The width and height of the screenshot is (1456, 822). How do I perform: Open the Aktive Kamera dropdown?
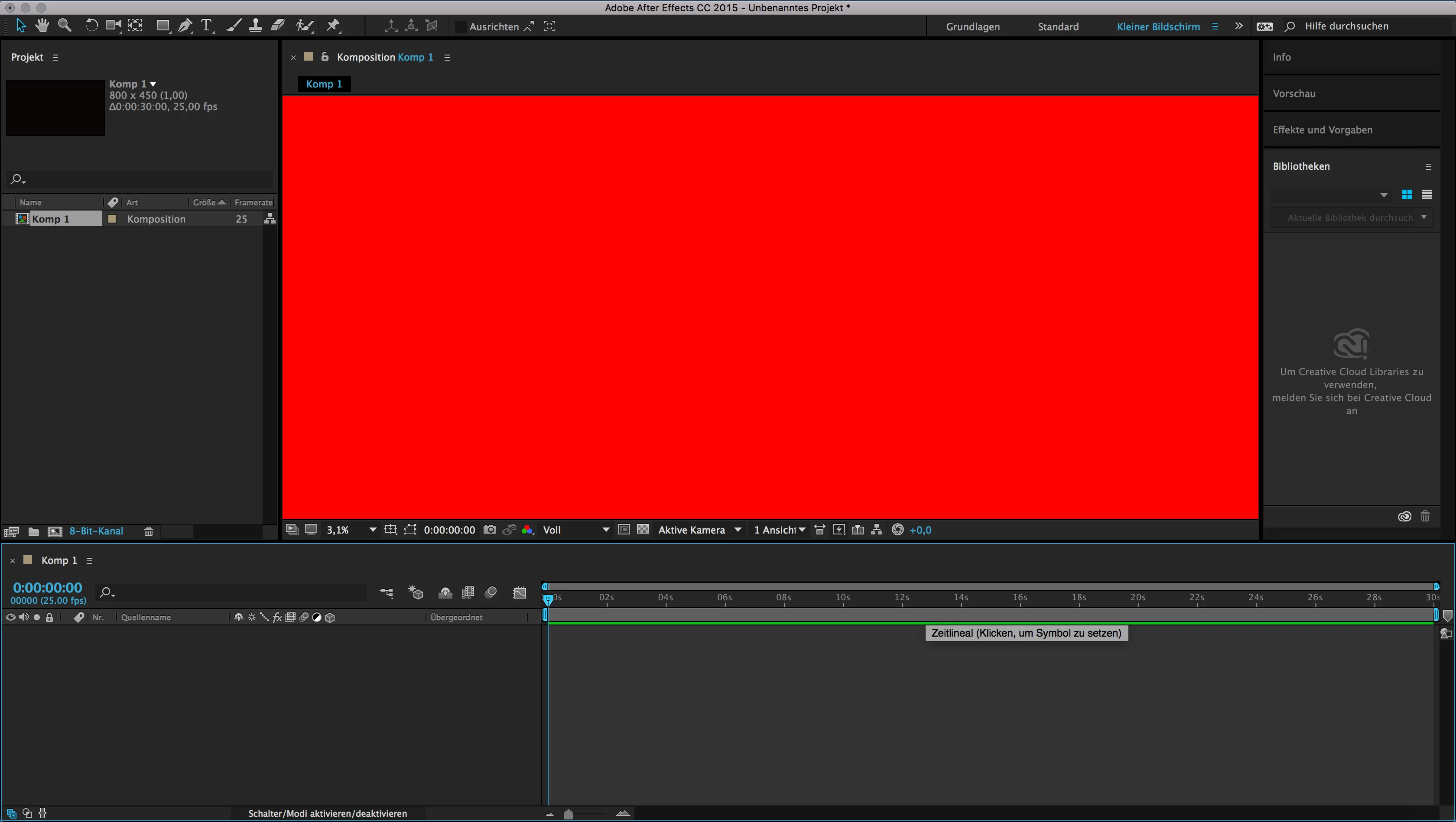[x=738, y=530]
